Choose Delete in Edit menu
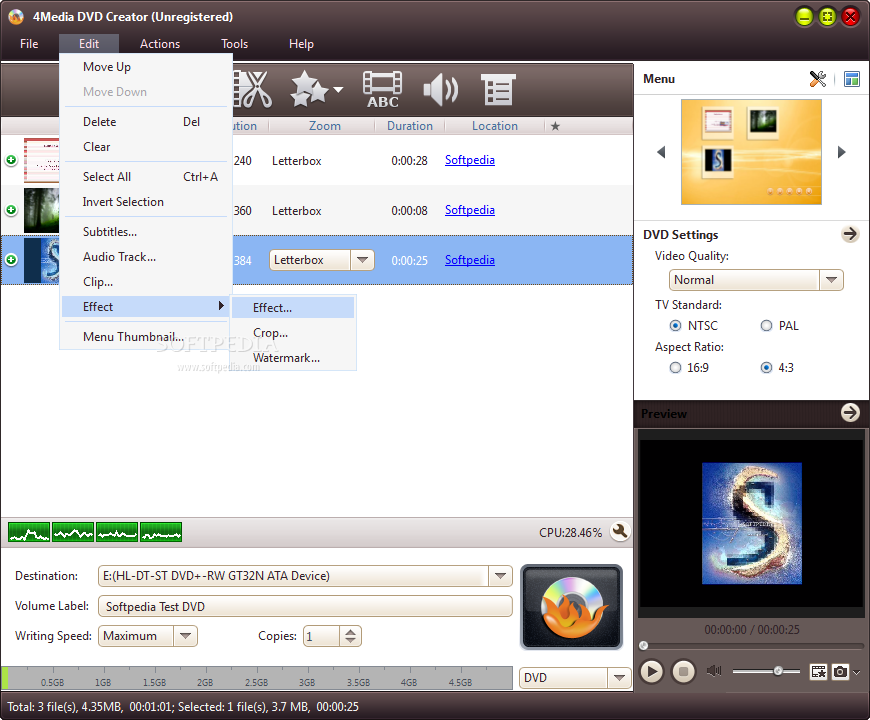Image resolution: width=870 pixels, height=720 pixels. (x=146, y=121)
